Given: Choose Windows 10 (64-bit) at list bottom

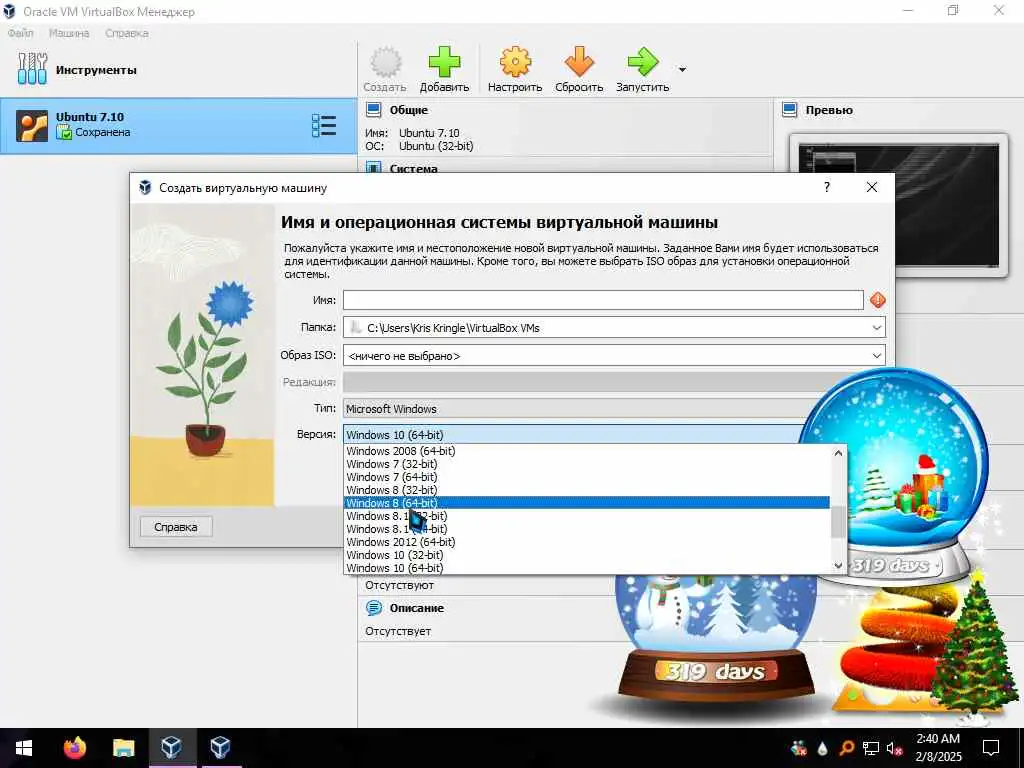Looking at the screenshot, I should [x=586, y=568].
